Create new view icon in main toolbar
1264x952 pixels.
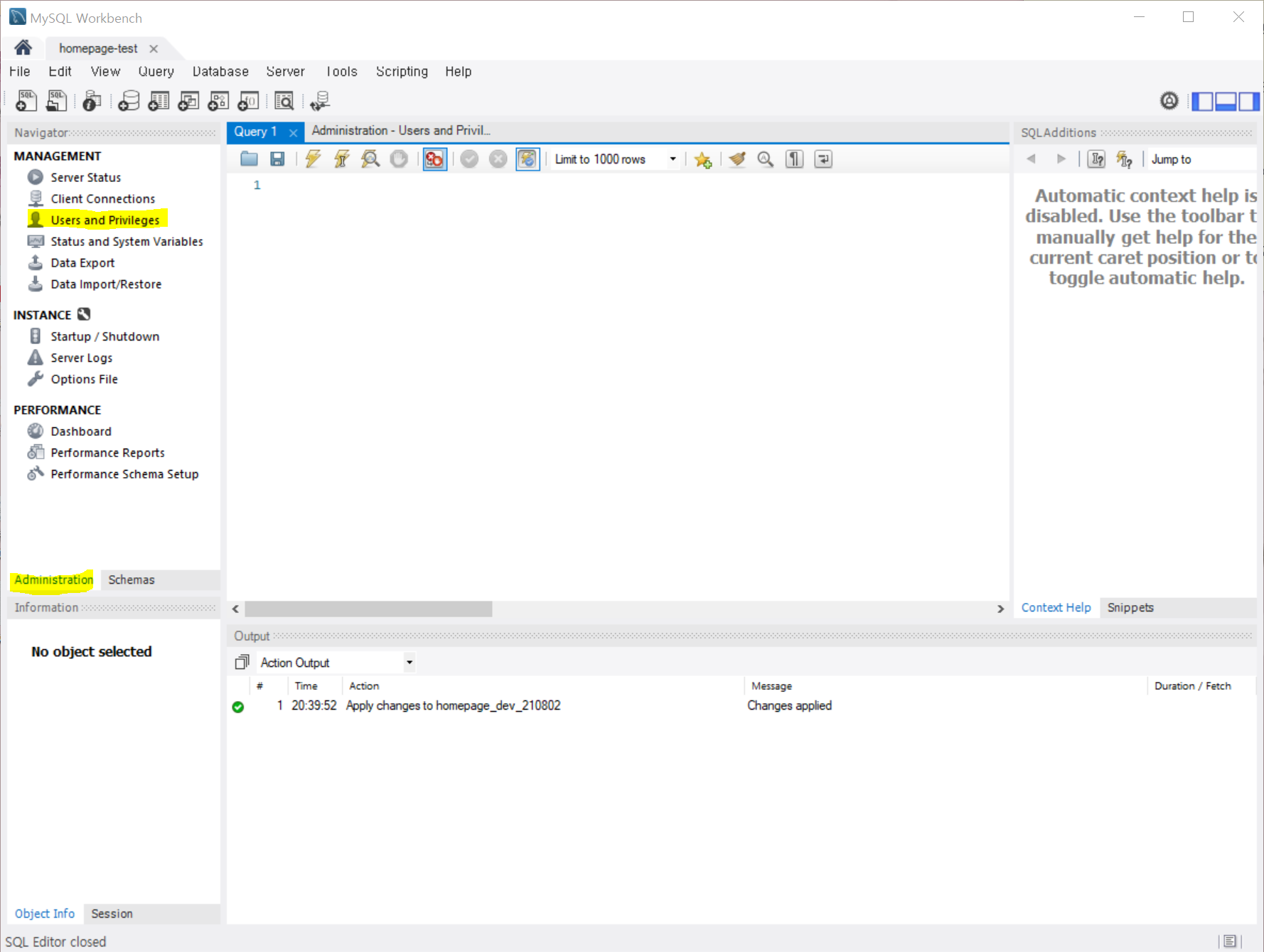tap(188, 101)
